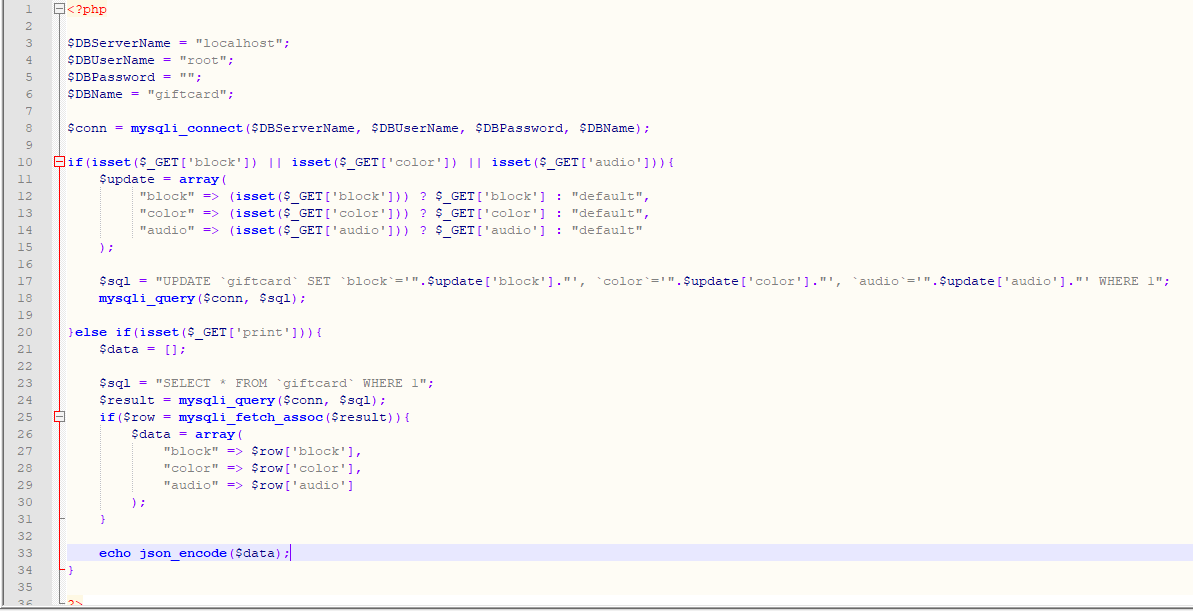
Task: Collapse the red fold marker at line 10
Action: pyautogui.click(x=60, y=162)
